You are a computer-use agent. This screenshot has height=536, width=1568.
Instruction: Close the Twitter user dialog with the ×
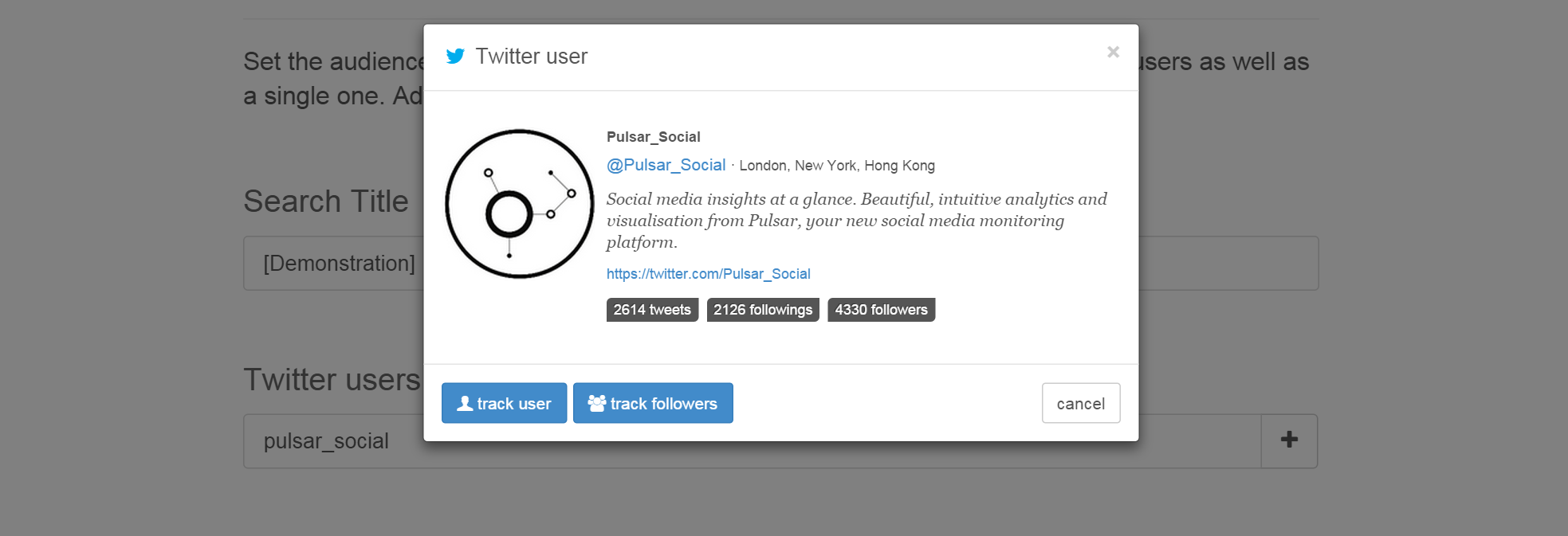(x=1113, y=53)
